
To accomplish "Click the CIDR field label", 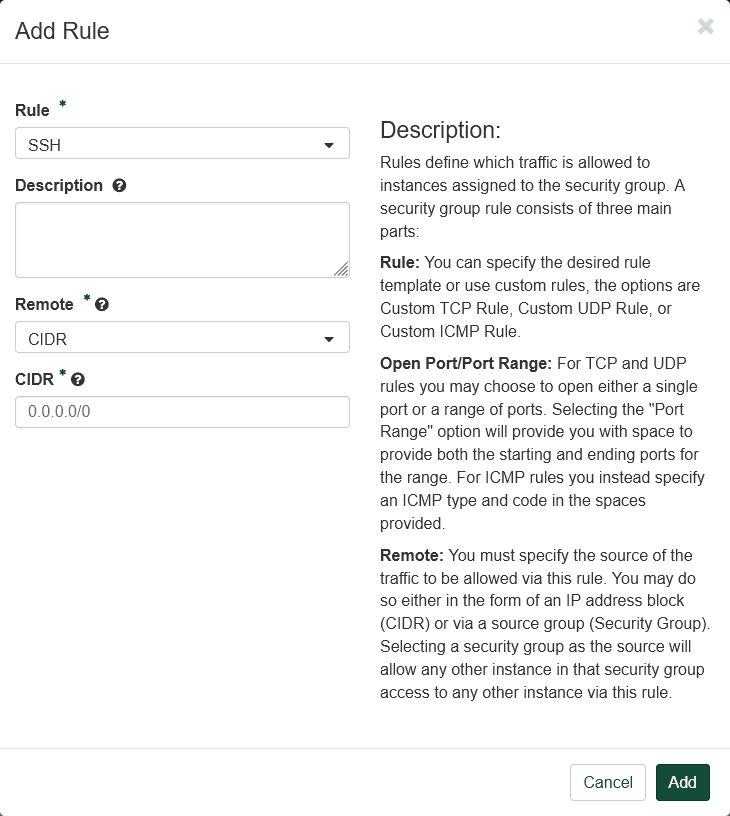I will [34, 380].
